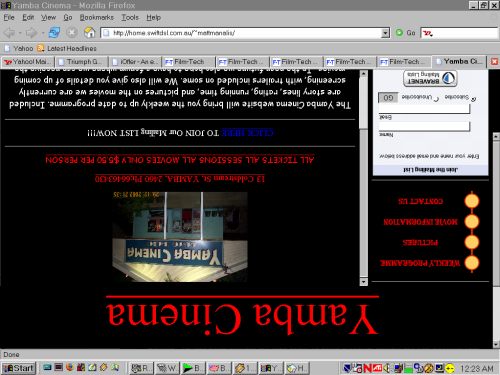
Task: Click the Bravenet Mailing Lists badge
Action: click(430, 78)
